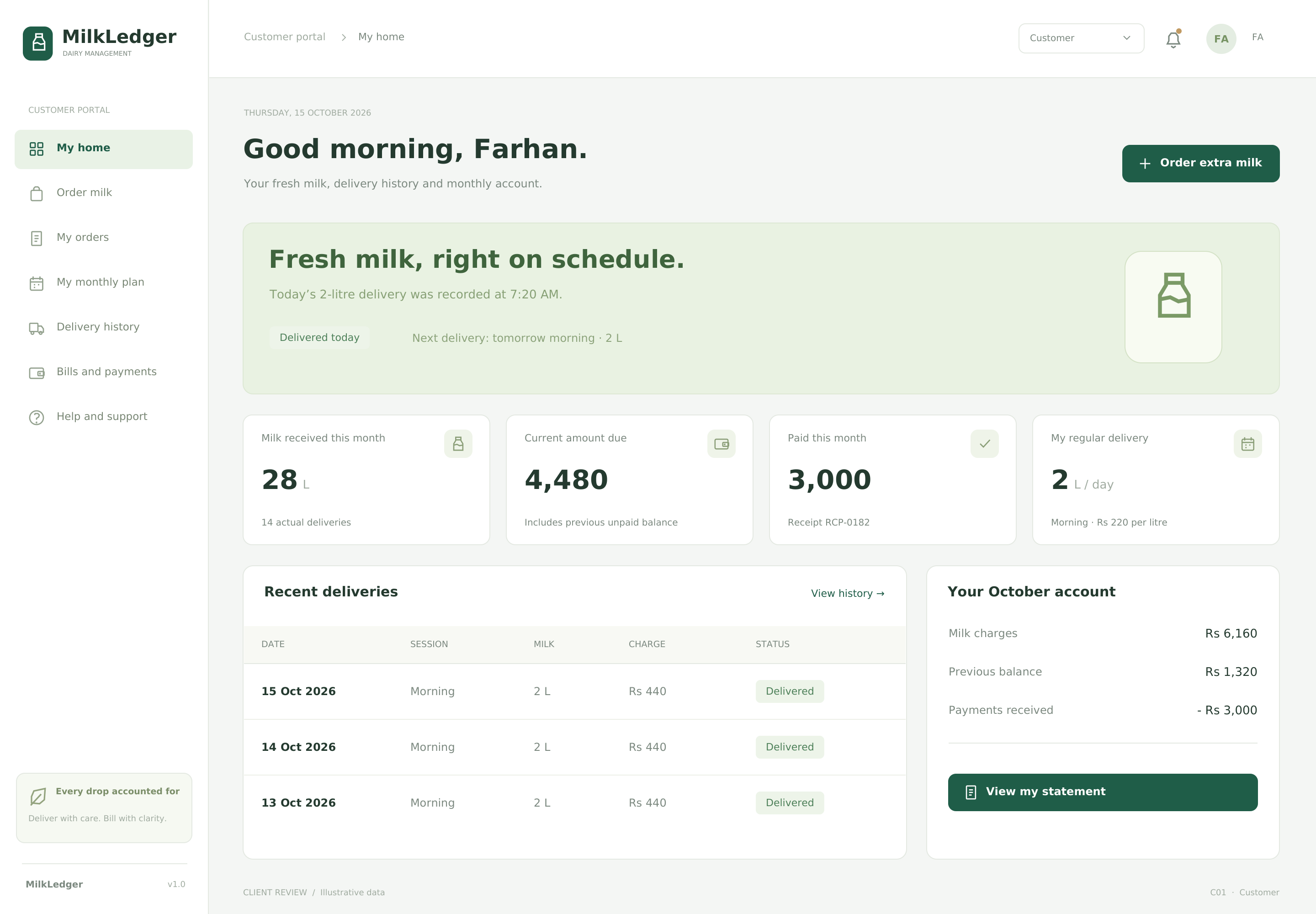Screen dimensions: 1316x914
Task: Click bottle icon on Milk received card
Action: click(458, 444)
